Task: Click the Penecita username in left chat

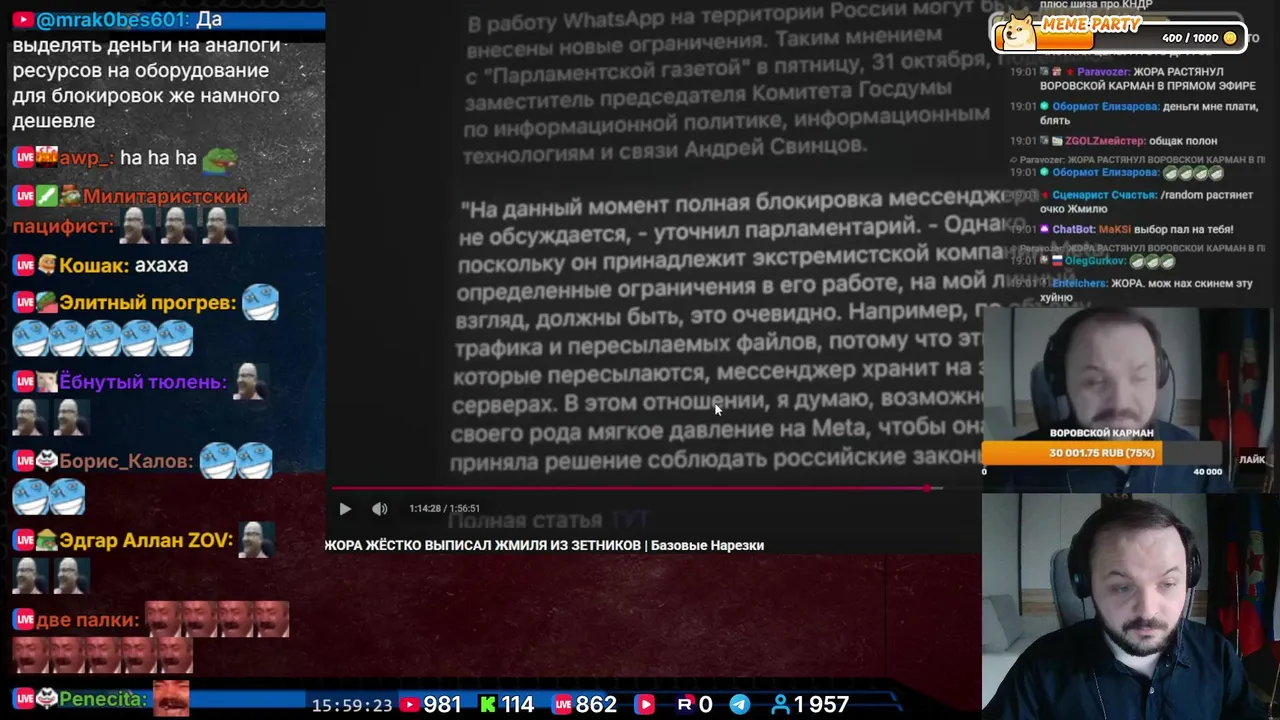Action: click(x=101, y=699)
